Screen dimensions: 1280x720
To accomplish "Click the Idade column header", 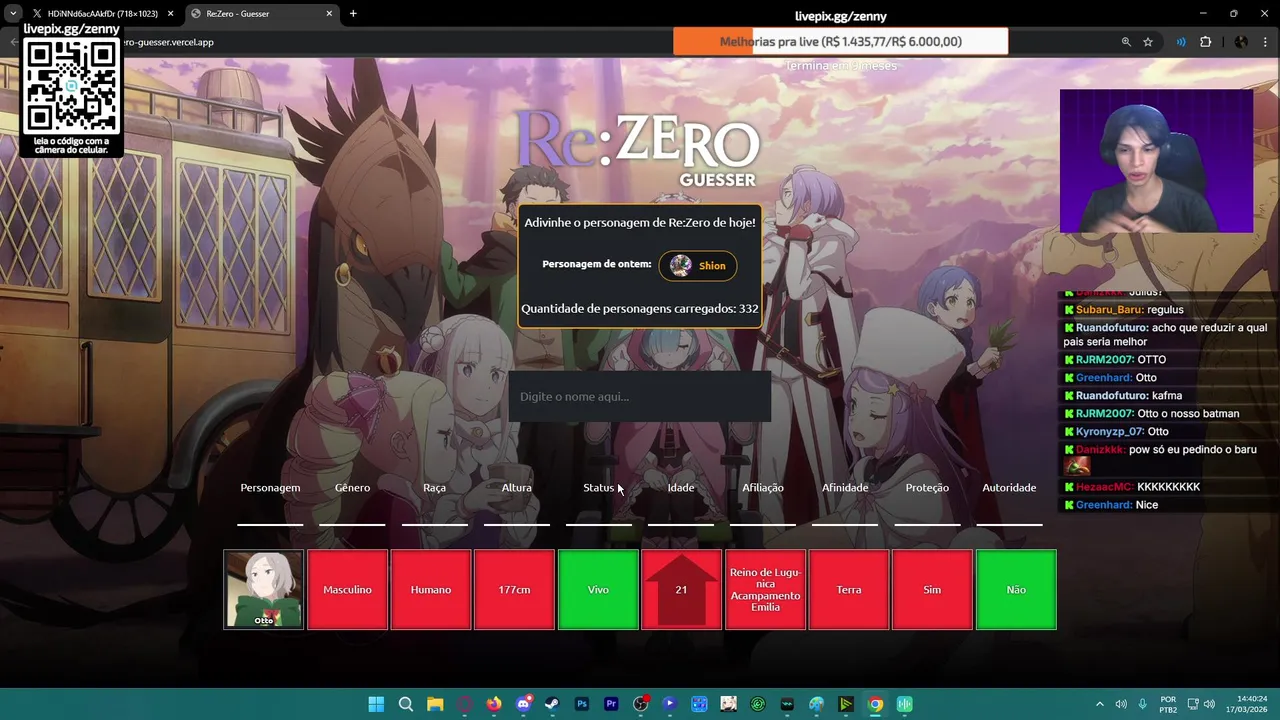I will pyautogui.click(x=681, y=488).
